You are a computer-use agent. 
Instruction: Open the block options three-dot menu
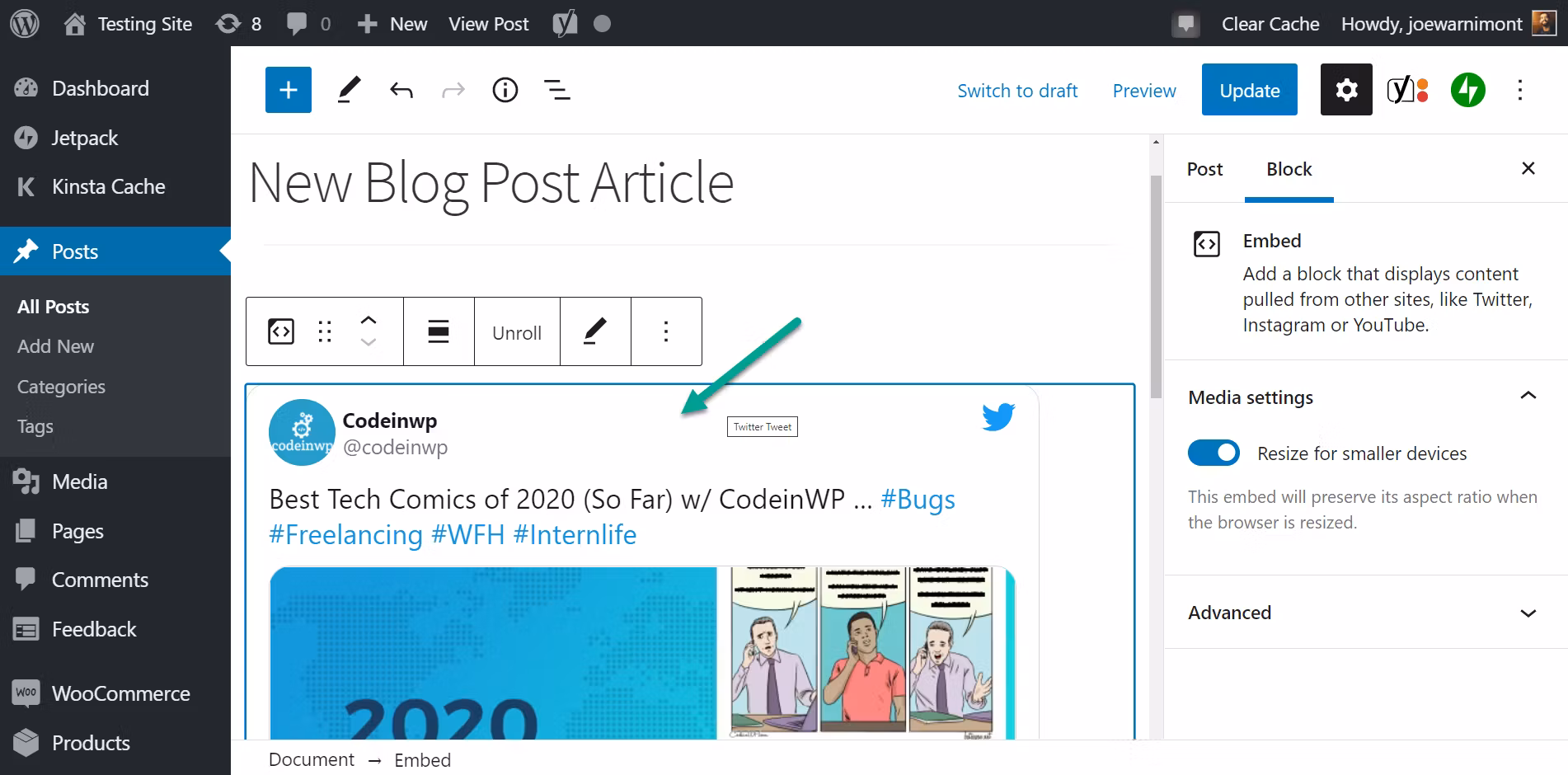click(666, 331)
